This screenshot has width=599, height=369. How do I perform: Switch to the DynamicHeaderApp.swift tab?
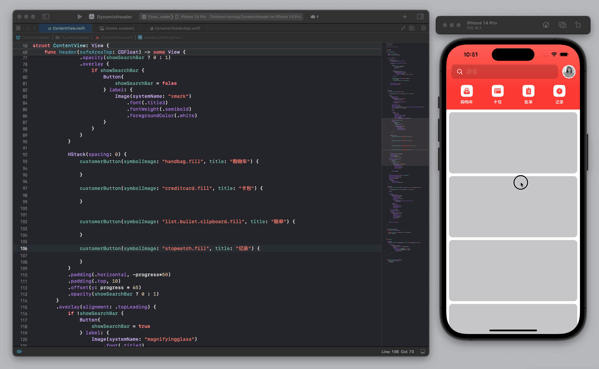(x=175, y=28)
